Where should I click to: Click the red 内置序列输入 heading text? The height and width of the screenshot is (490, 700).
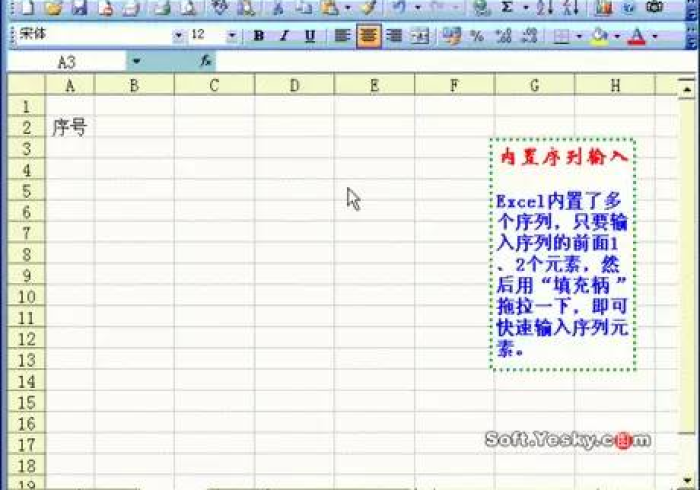(563, 157)
